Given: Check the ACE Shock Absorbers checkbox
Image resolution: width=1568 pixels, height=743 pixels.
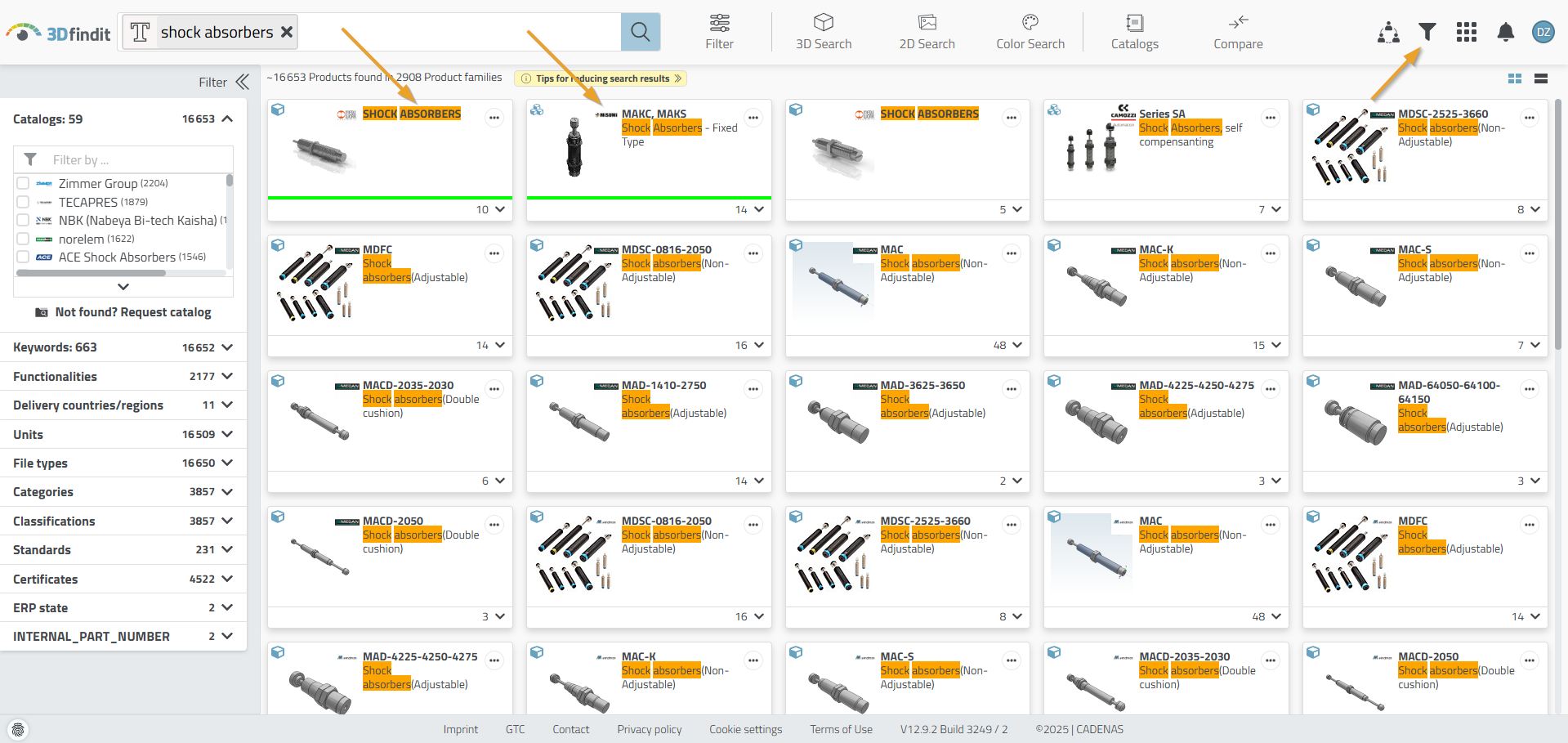Looking at the screenshot, I should pyautogui.click(x=23, y=257).
